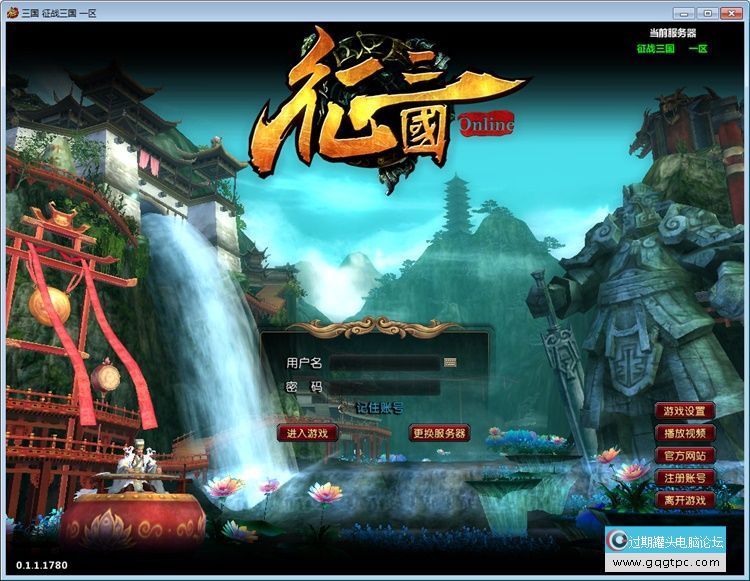Open the www.gqgtpc.com watermark link

click(x=666, y=562)
